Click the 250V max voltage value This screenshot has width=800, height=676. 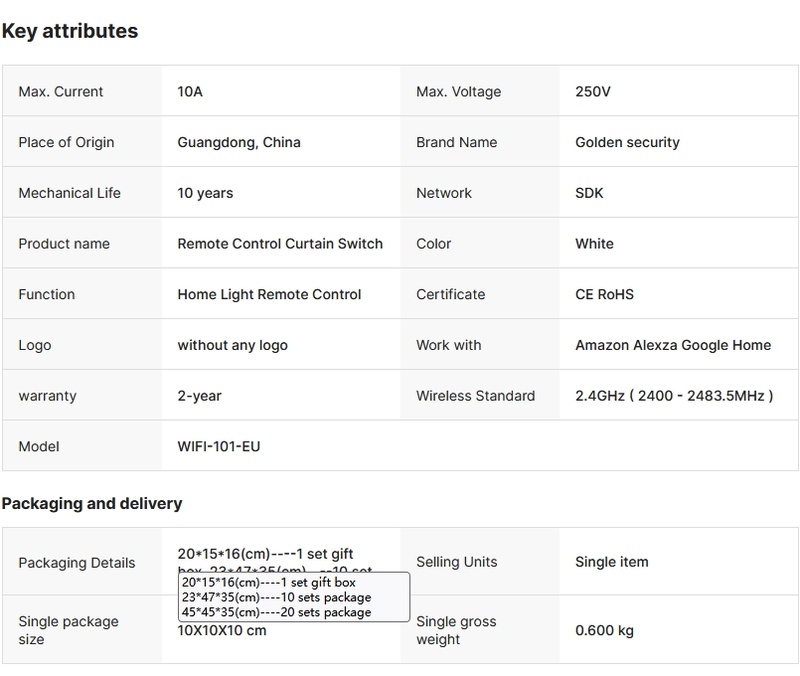tap(593, 92)
